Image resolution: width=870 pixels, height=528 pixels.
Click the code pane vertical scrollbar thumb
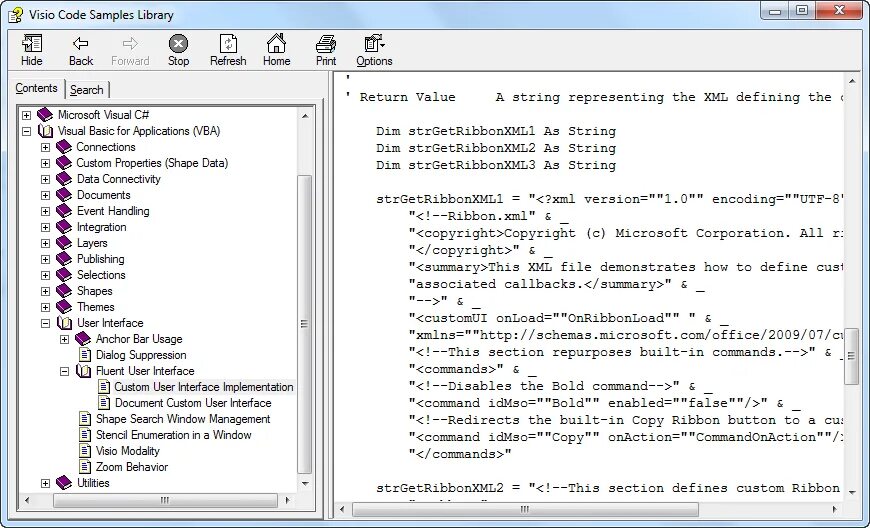coord(851,356)
